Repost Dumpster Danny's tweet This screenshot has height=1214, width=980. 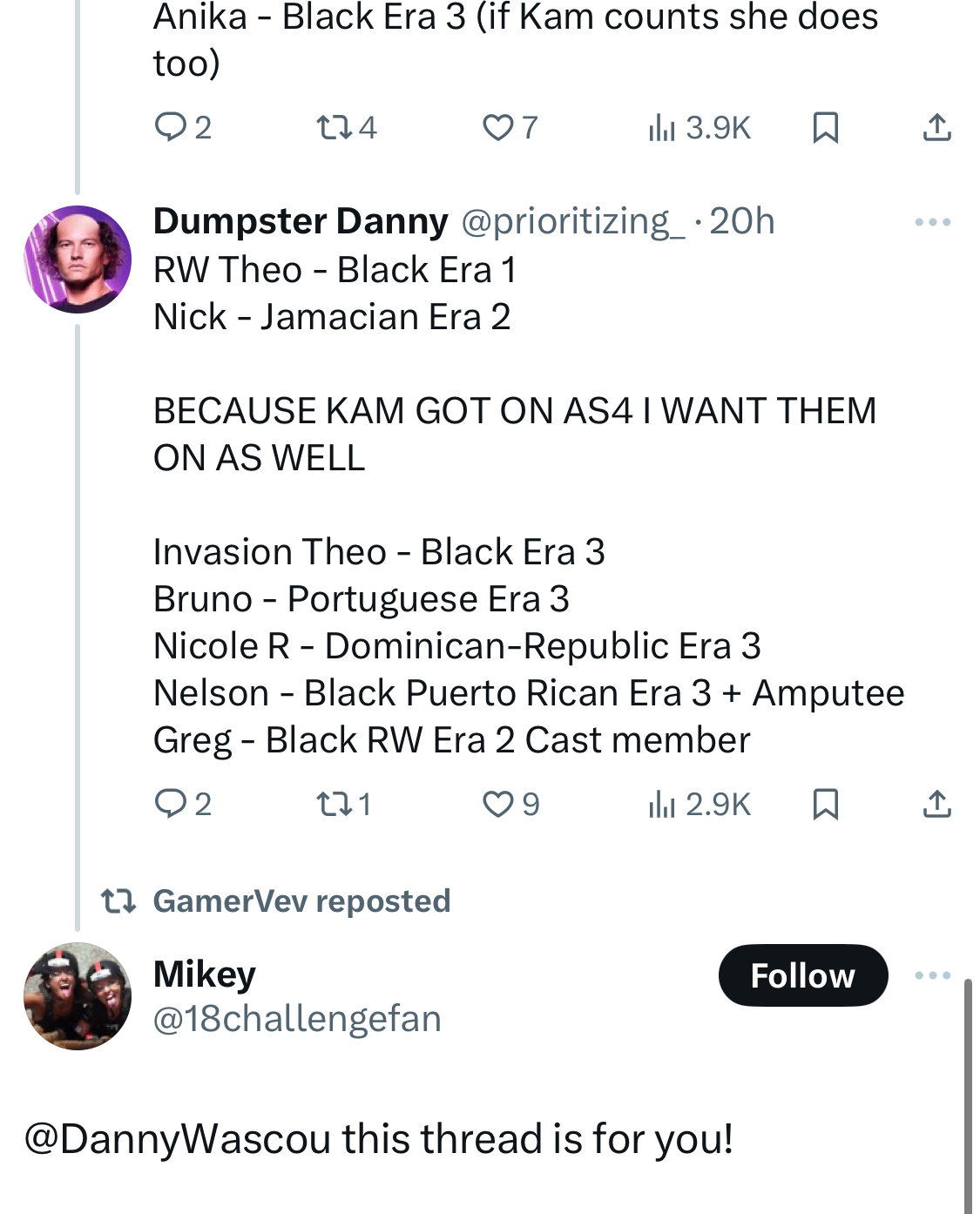click(x=344, y=804)
